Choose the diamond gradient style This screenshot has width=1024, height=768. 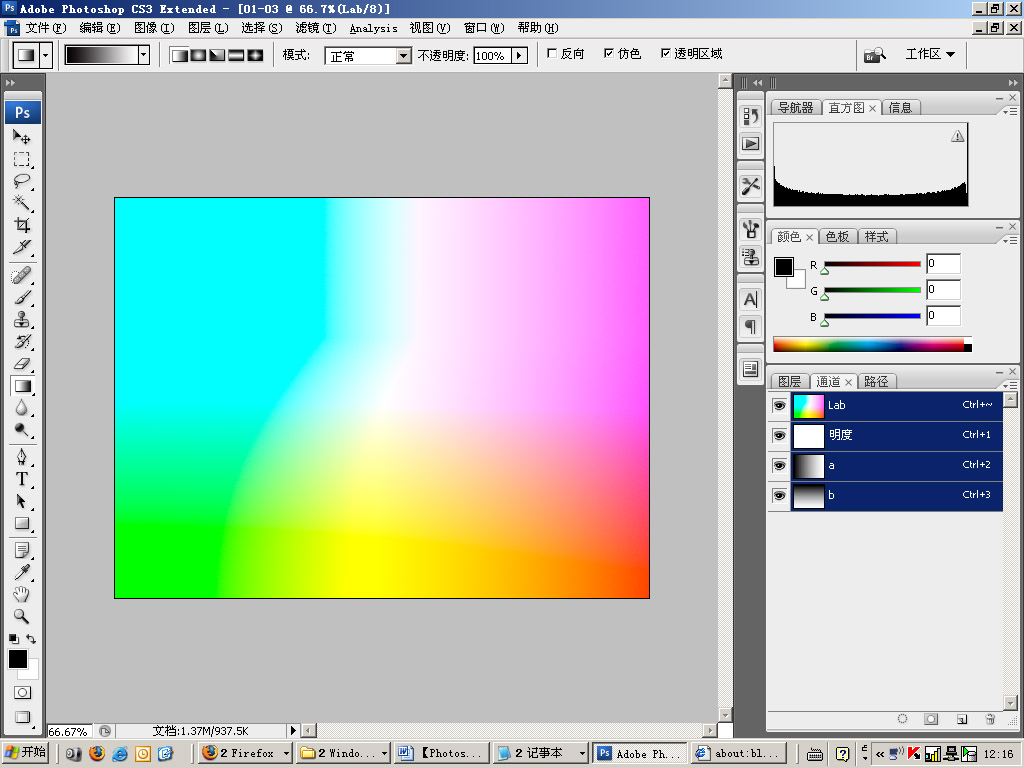[x=255, y=56]
